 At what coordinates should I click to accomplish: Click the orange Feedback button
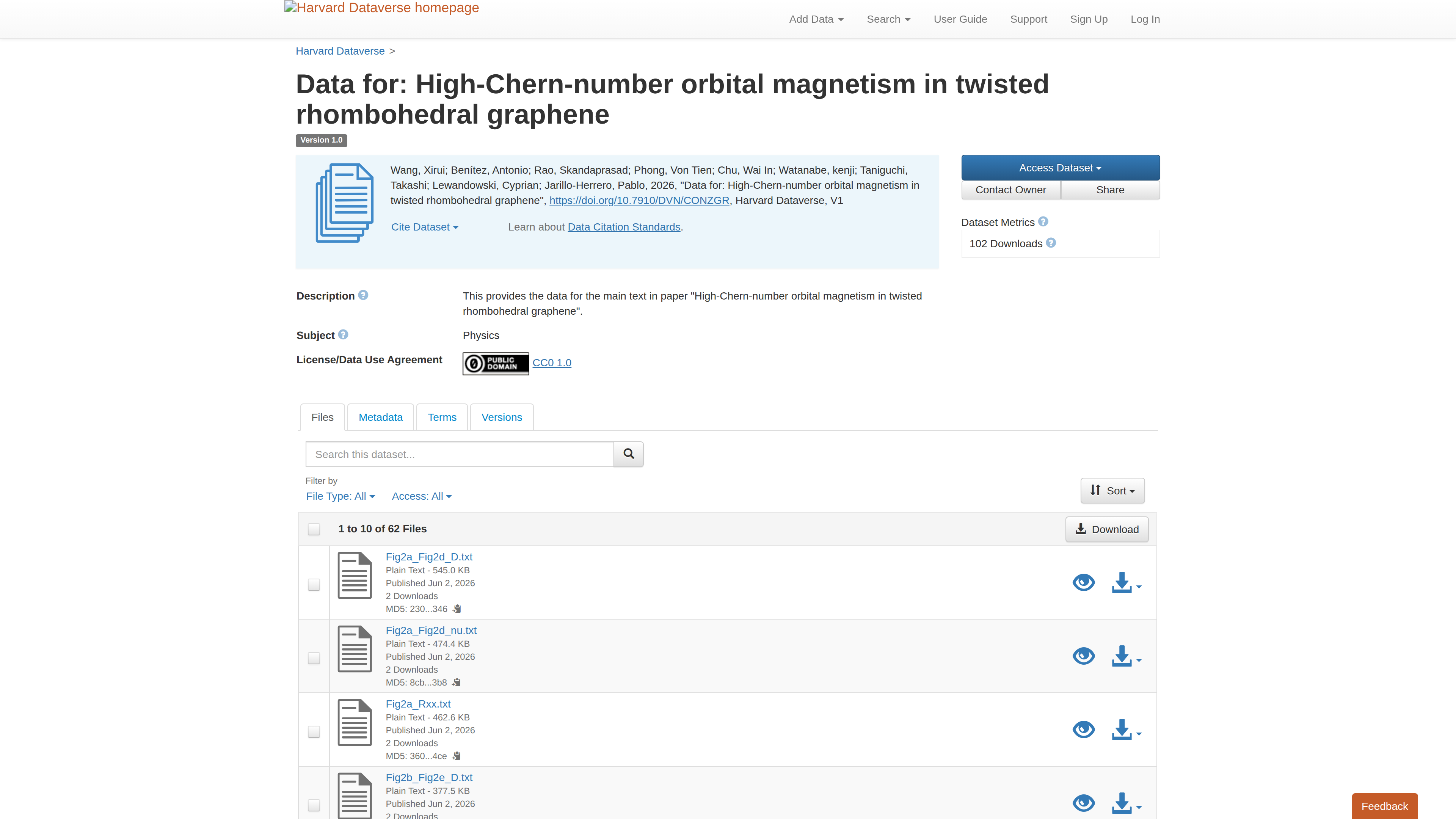point(1385,806)
